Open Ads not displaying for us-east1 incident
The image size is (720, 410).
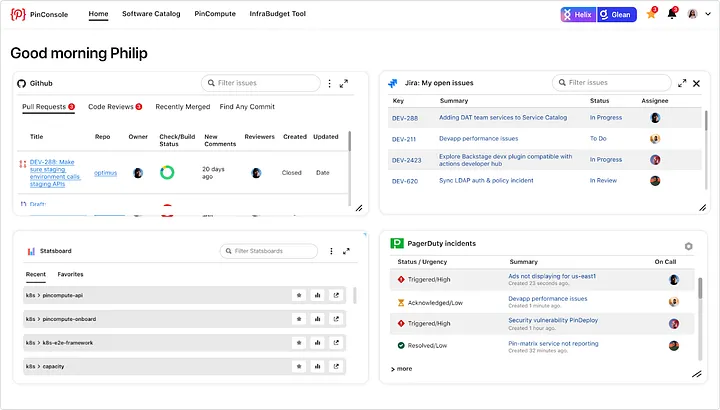pyautogui.click(x=552, y=276)
